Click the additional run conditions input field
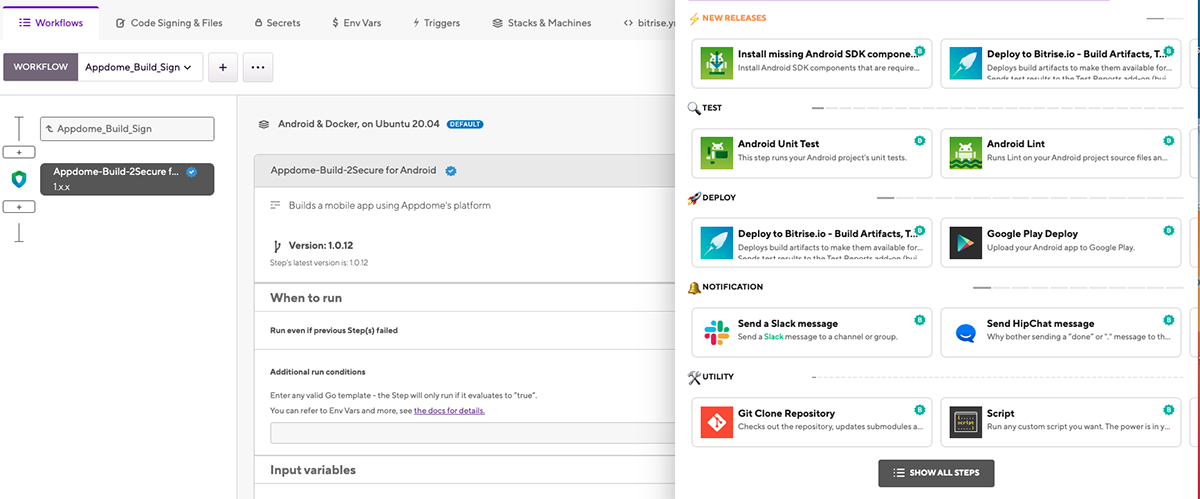Image resolution: width=1200 pixels, height=499 pixels. click(470, 433)
